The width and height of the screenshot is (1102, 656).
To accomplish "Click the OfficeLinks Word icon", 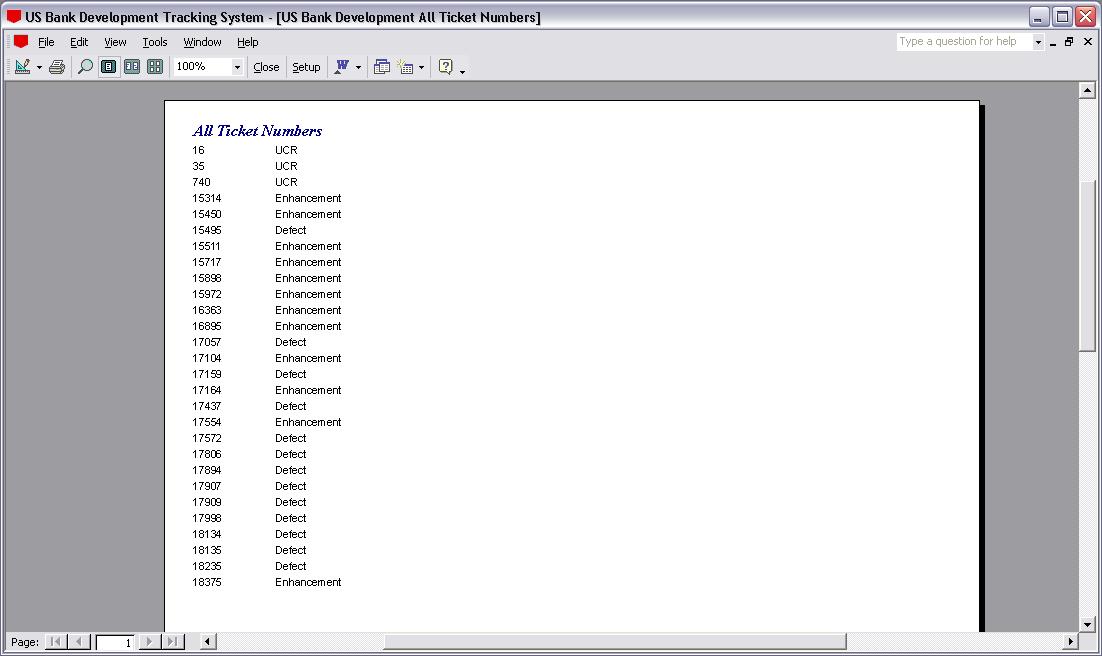I will tap(342, 67).
